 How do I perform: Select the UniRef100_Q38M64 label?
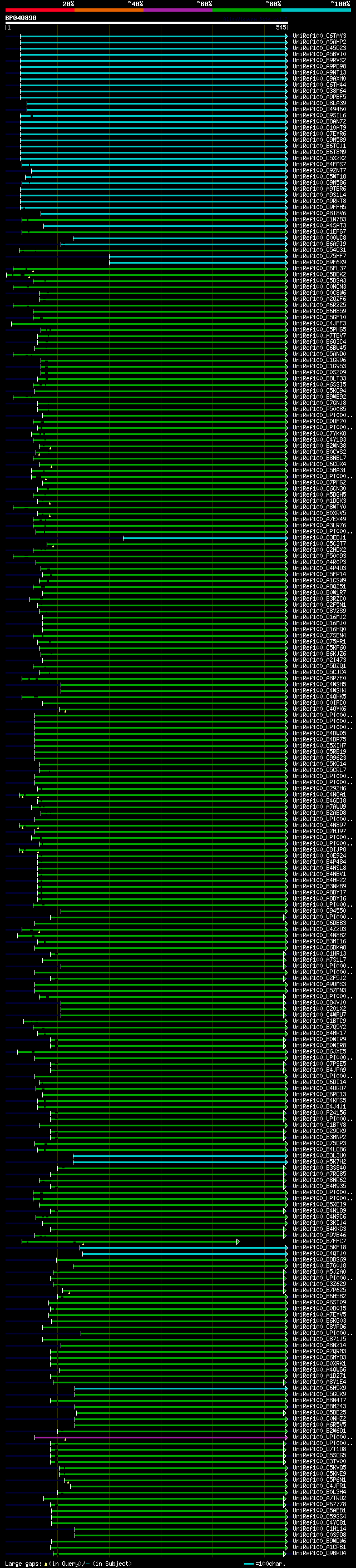(319, 91)
